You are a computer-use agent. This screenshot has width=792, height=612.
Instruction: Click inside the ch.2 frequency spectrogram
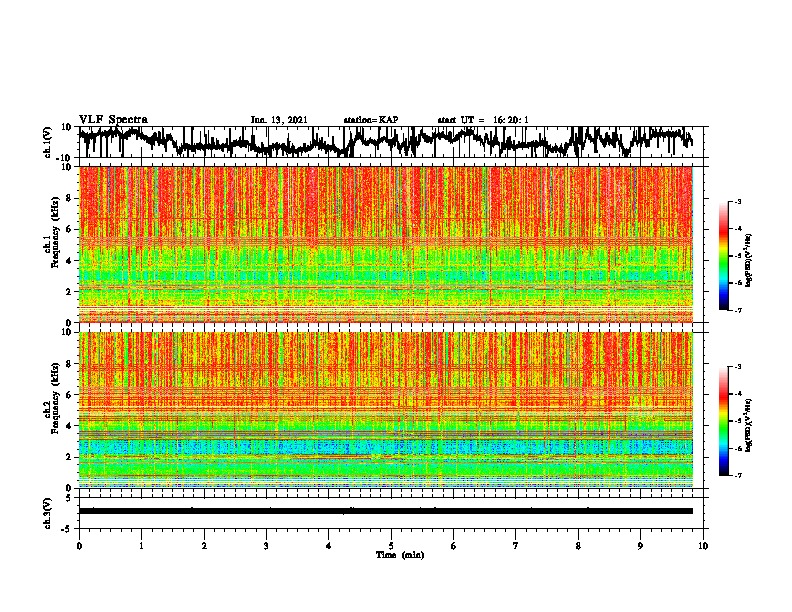point(386,410)
